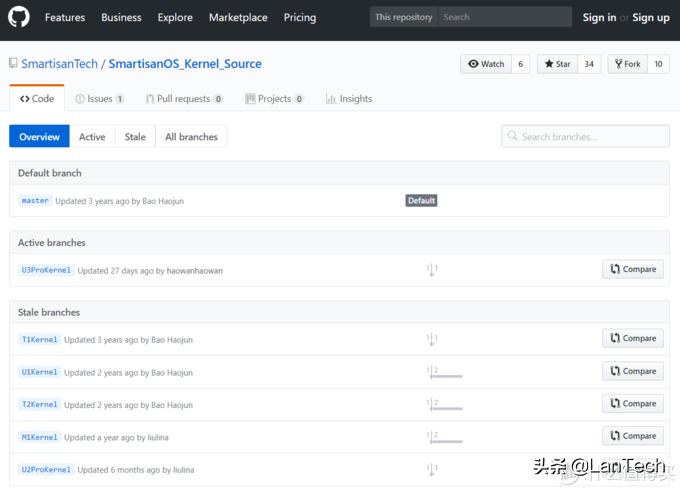Click into the Search branches field
This screenshot has width=680, height=490.
[585, 137]
